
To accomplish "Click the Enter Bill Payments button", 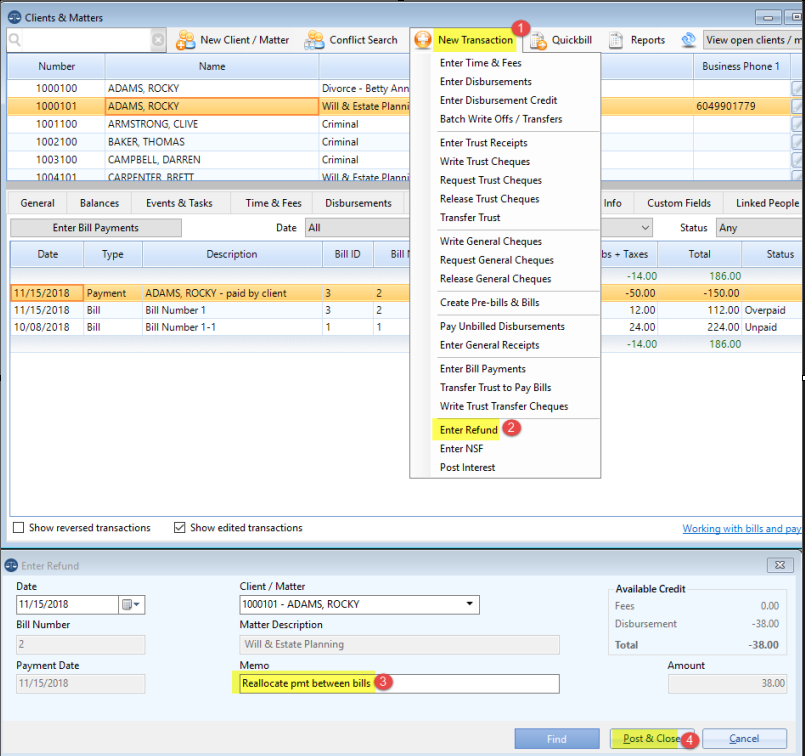I will [95, 228].
